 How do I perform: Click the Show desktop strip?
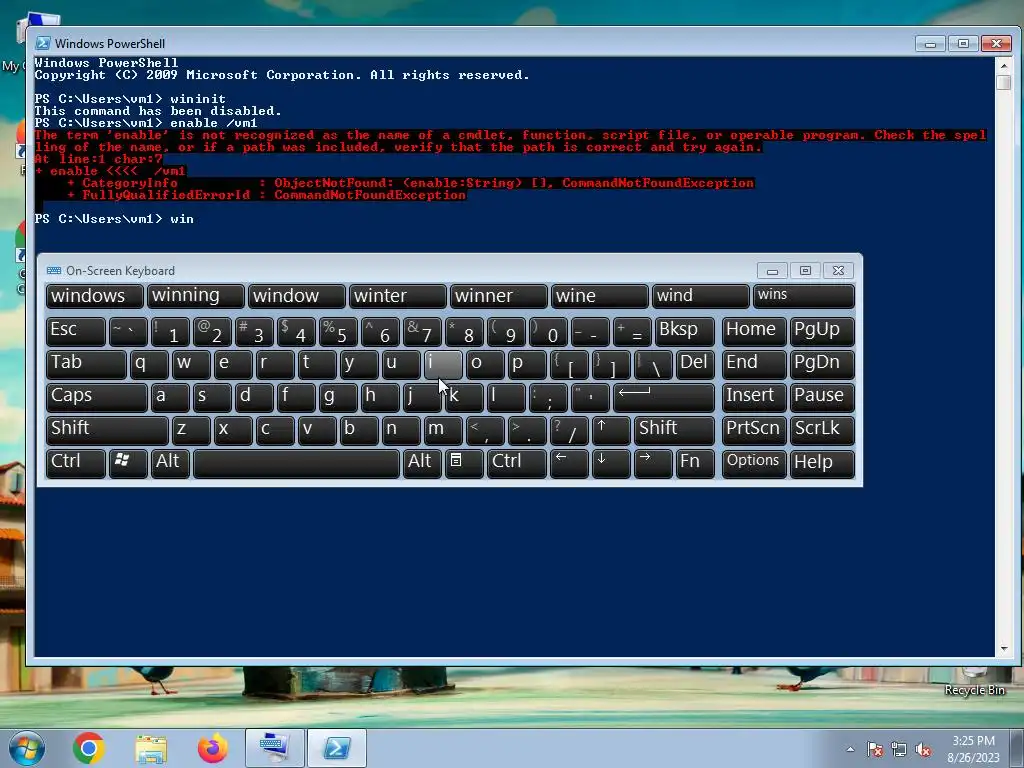(x=1017, y=748)
